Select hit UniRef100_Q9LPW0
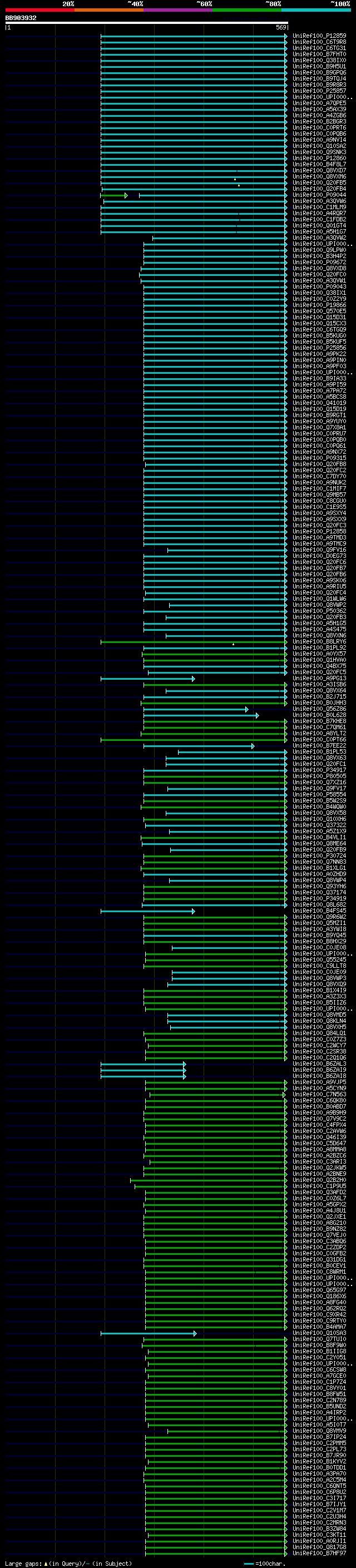Viewport: 356px width, 1568px height. pyautogui.click(x=319, y=250)
